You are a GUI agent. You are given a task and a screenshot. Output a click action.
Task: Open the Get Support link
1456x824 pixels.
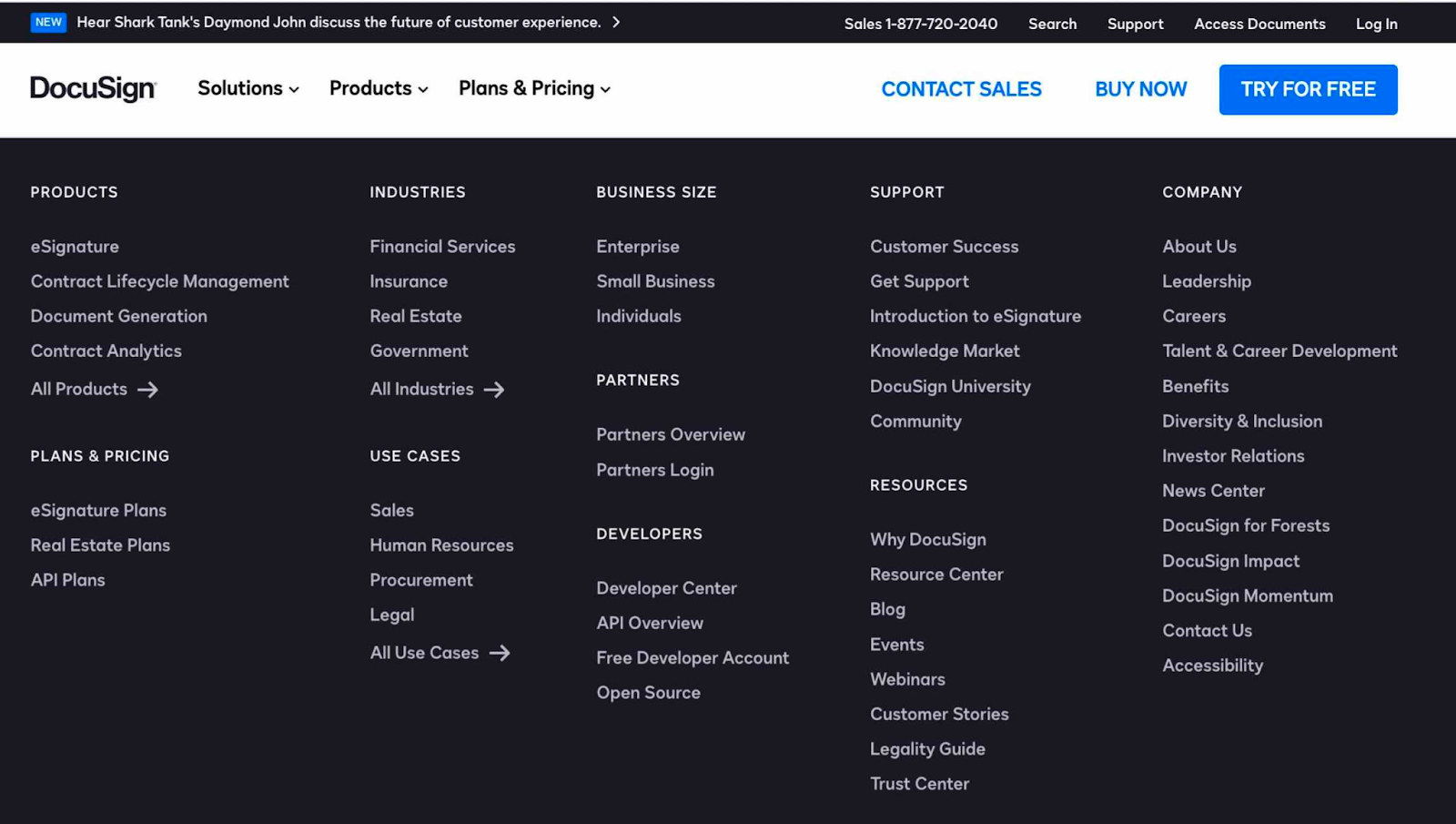click(x=919, y=281)
